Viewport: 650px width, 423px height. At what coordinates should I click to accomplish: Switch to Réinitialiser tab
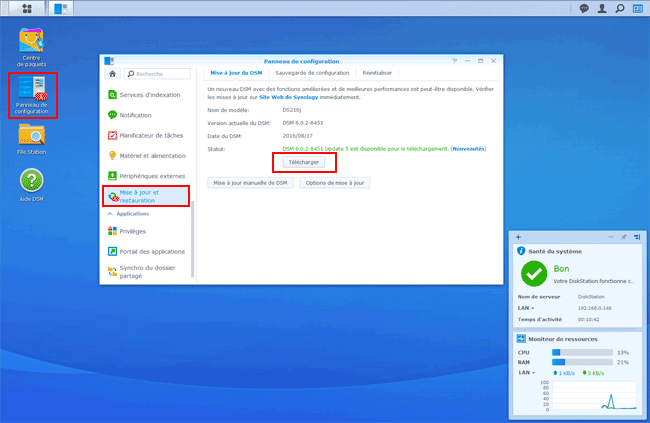pyautogui.click(x=377, y=73)
